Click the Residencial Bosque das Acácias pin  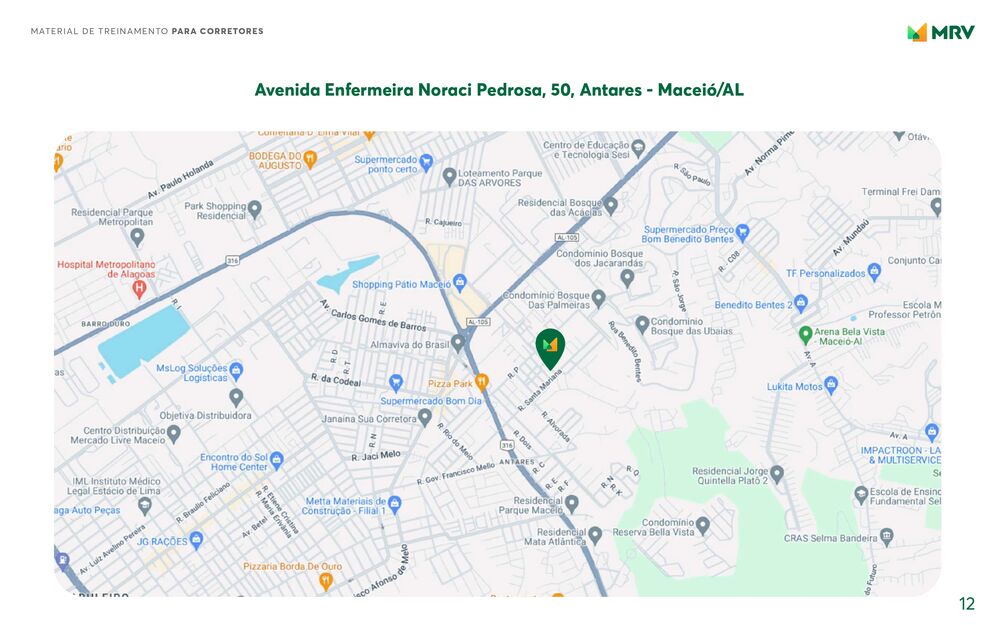coord(610,205)
